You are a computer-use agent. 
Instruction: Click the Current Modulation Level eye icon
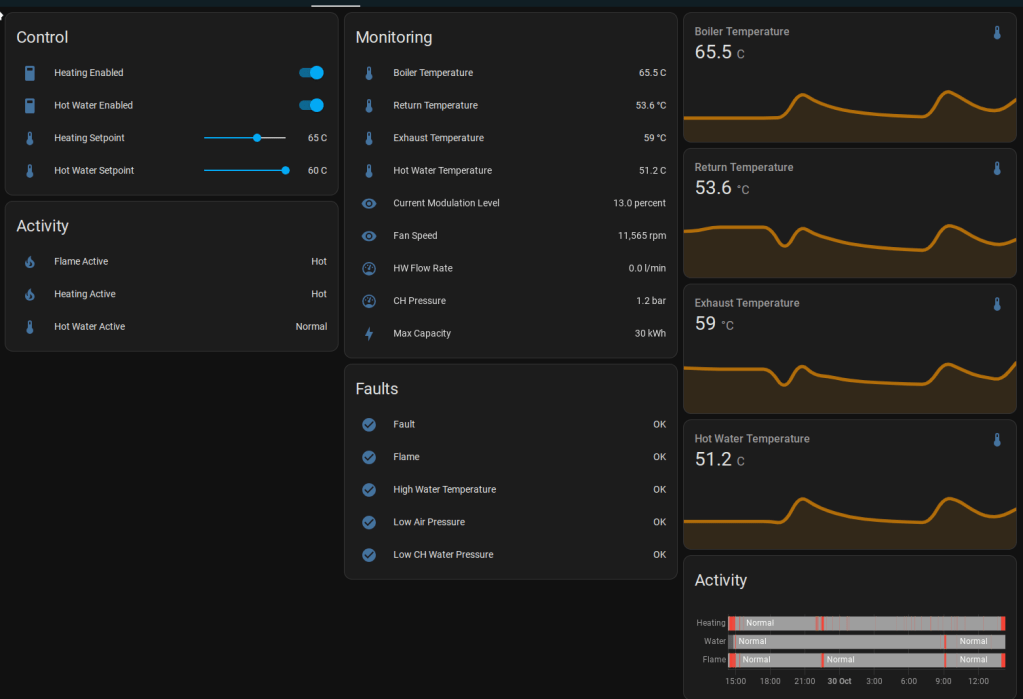point(369,203)
